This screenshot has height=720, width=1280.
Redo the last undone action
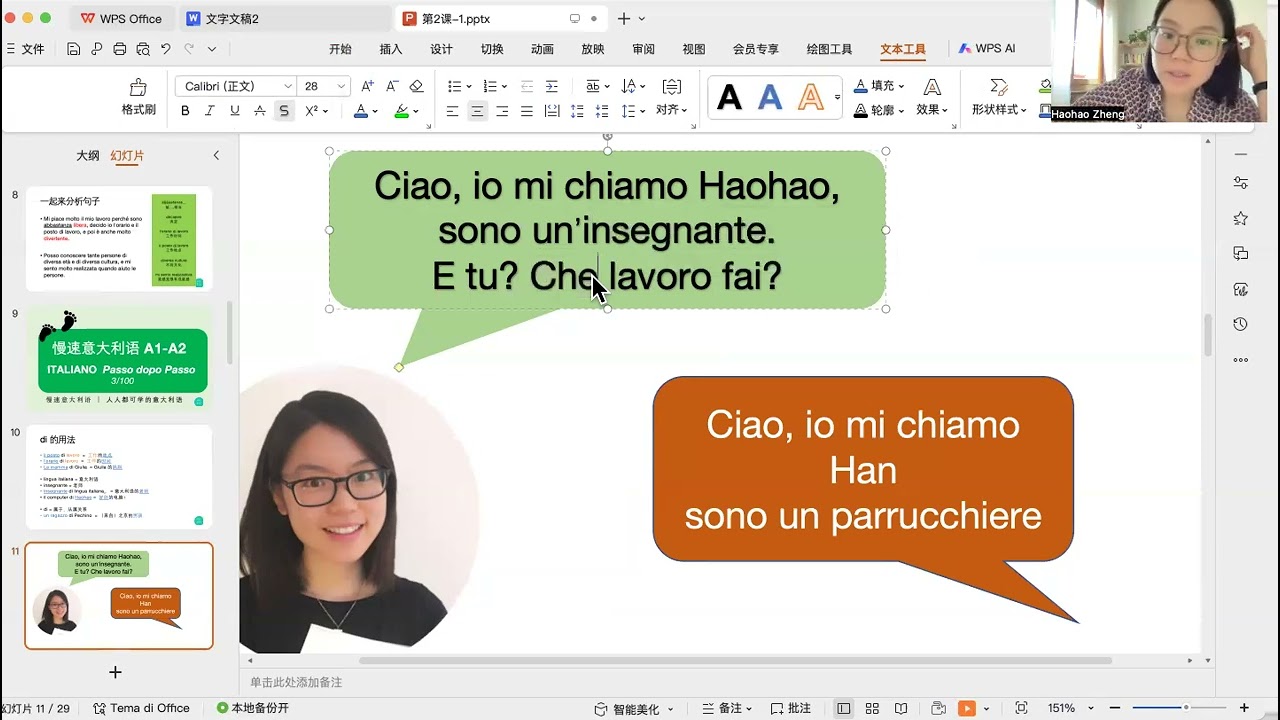click(x=188, y=49)
